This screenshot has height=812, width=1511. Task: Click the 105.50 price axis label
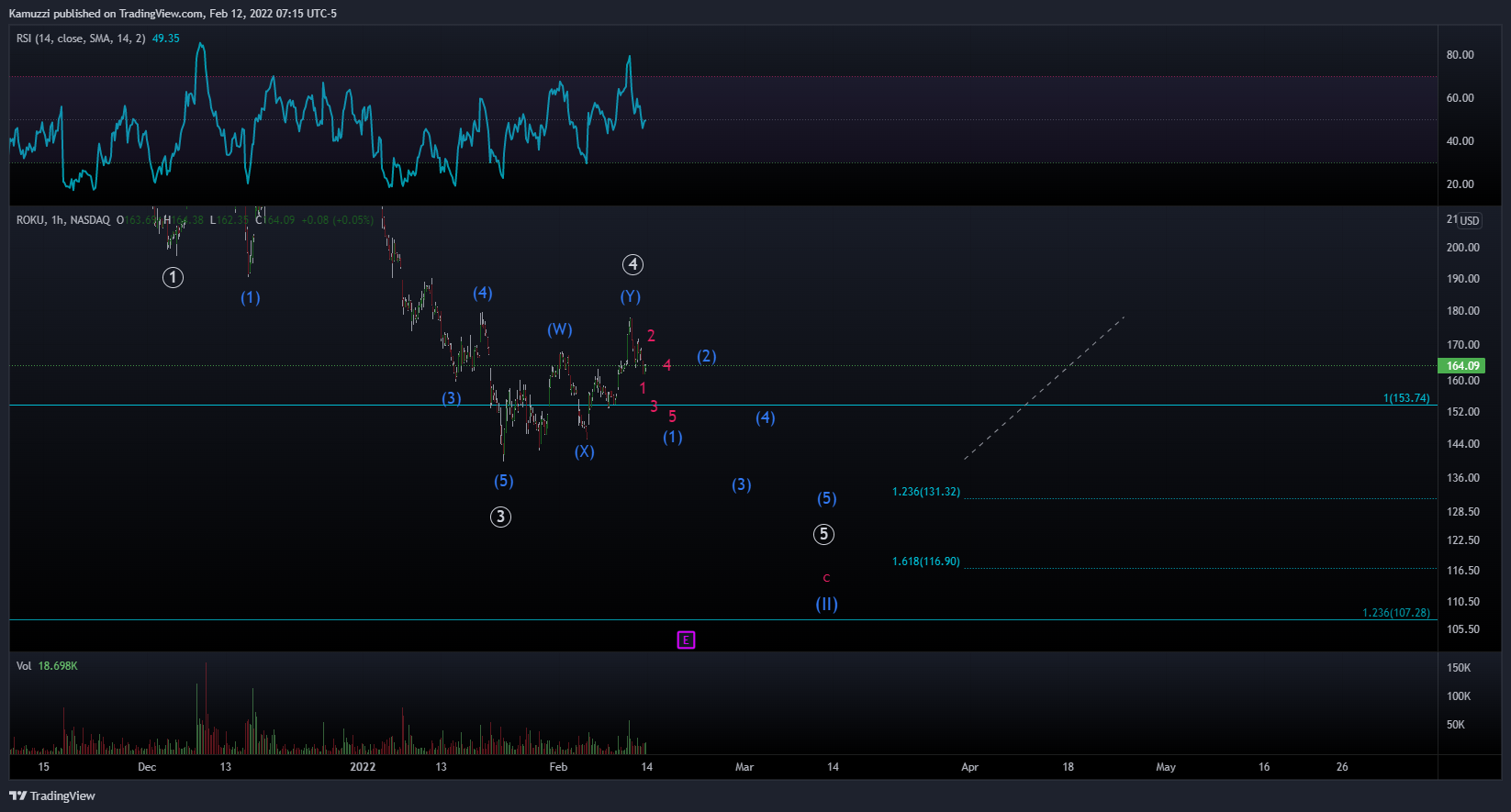pos(1462,629)
